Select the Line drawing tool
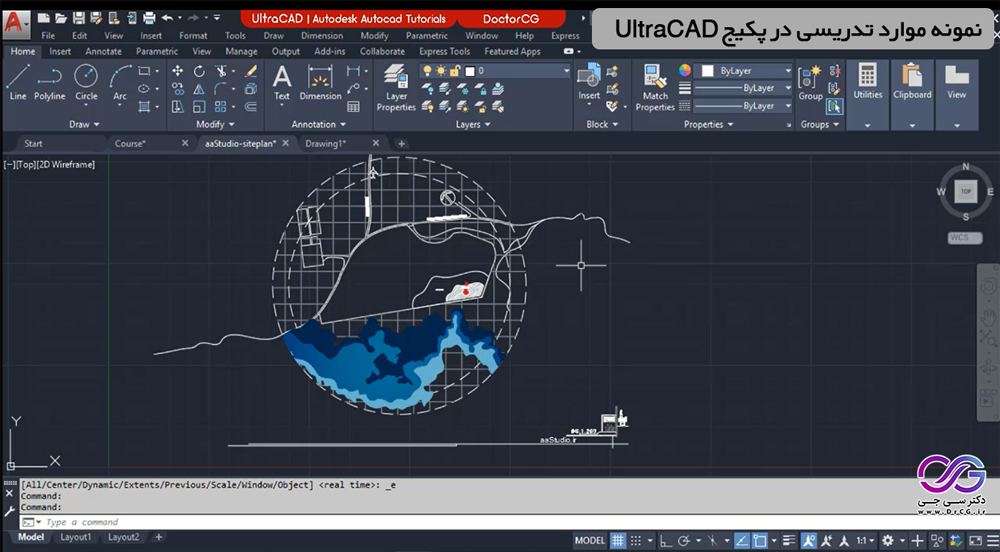1000x552 pixels. (18, 83)
